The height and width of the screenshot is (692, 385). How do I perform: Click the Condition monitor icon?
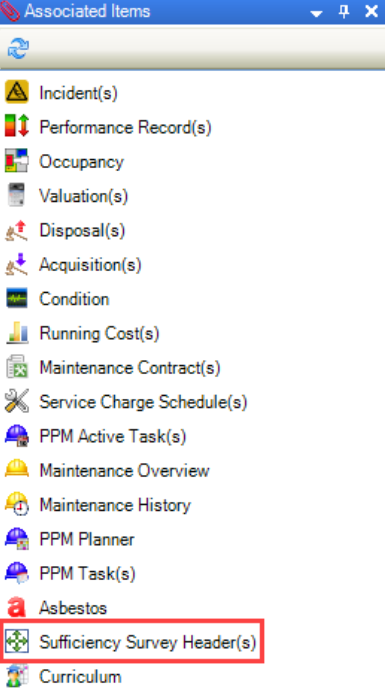17,298
